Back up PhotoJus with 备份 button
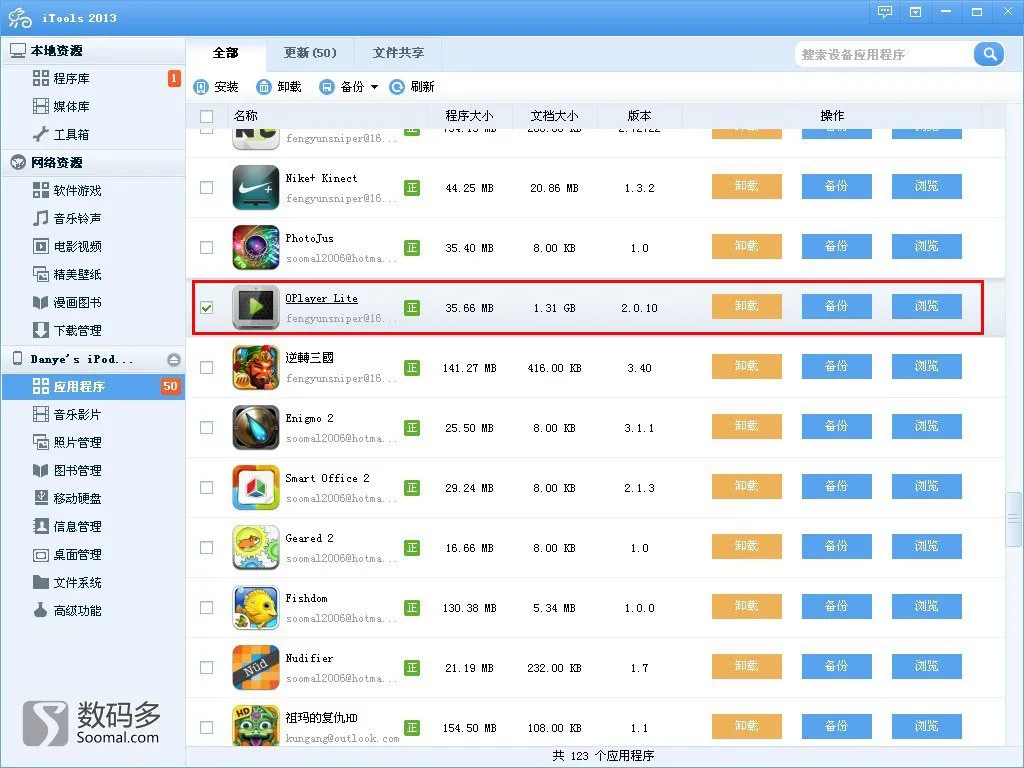The width and height of the screenshot is (1024, 768). click(x=837, y=247)
